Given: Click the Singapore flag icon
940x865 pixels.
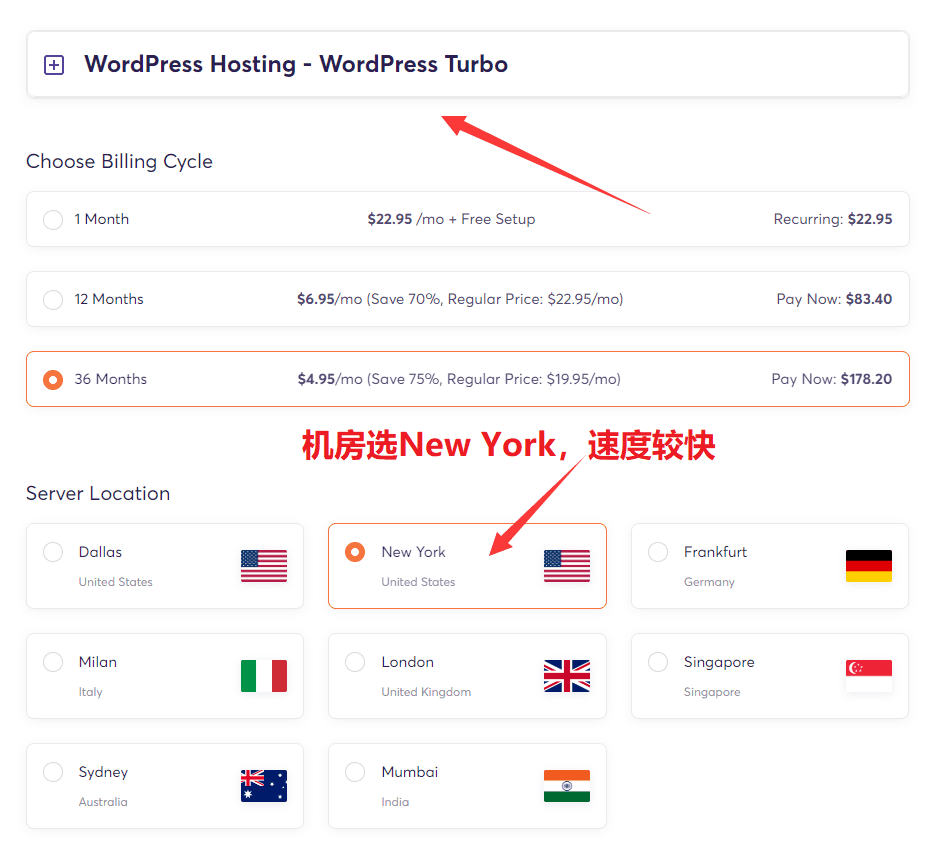Looking at the screenshot, I should [869, 676].
